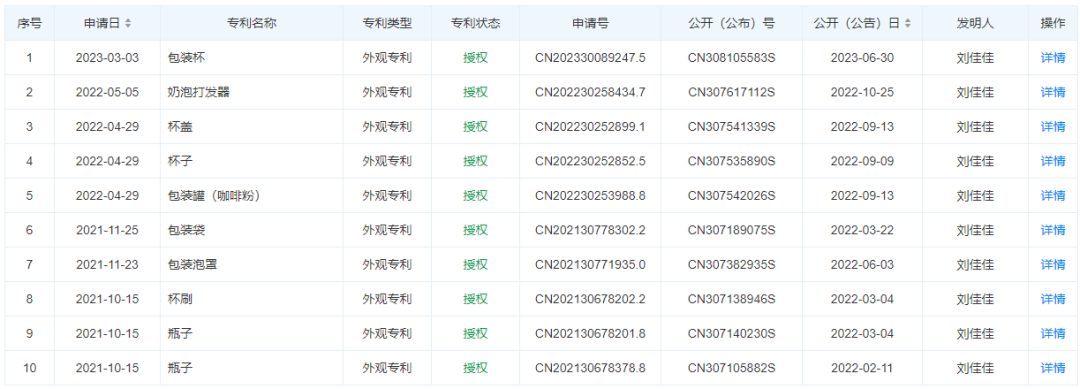
Task: Open 详情 for the 杯子 patent
Action: tap(1052, 161)
